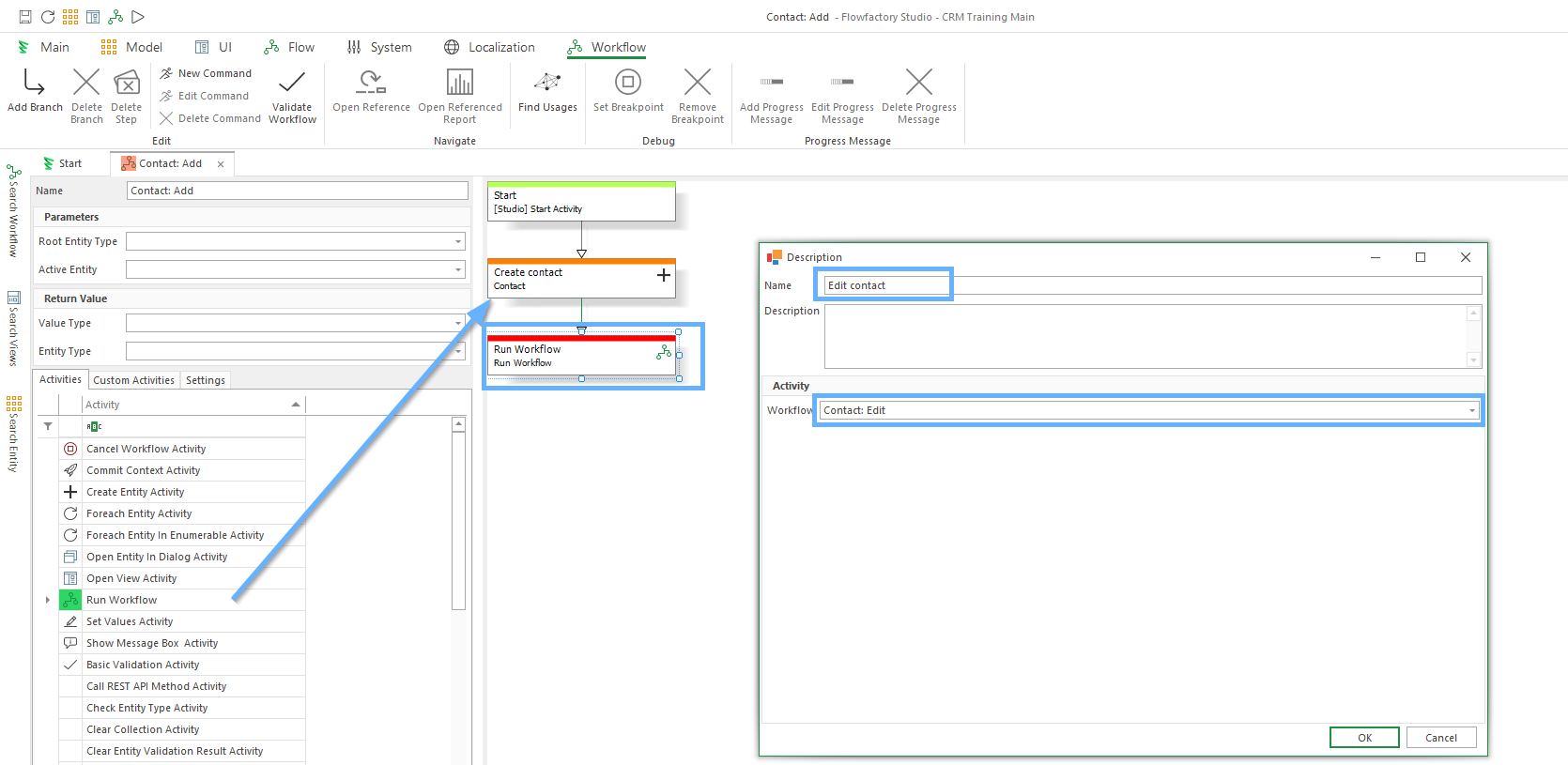Click Delete Command in Edit group

210,118
